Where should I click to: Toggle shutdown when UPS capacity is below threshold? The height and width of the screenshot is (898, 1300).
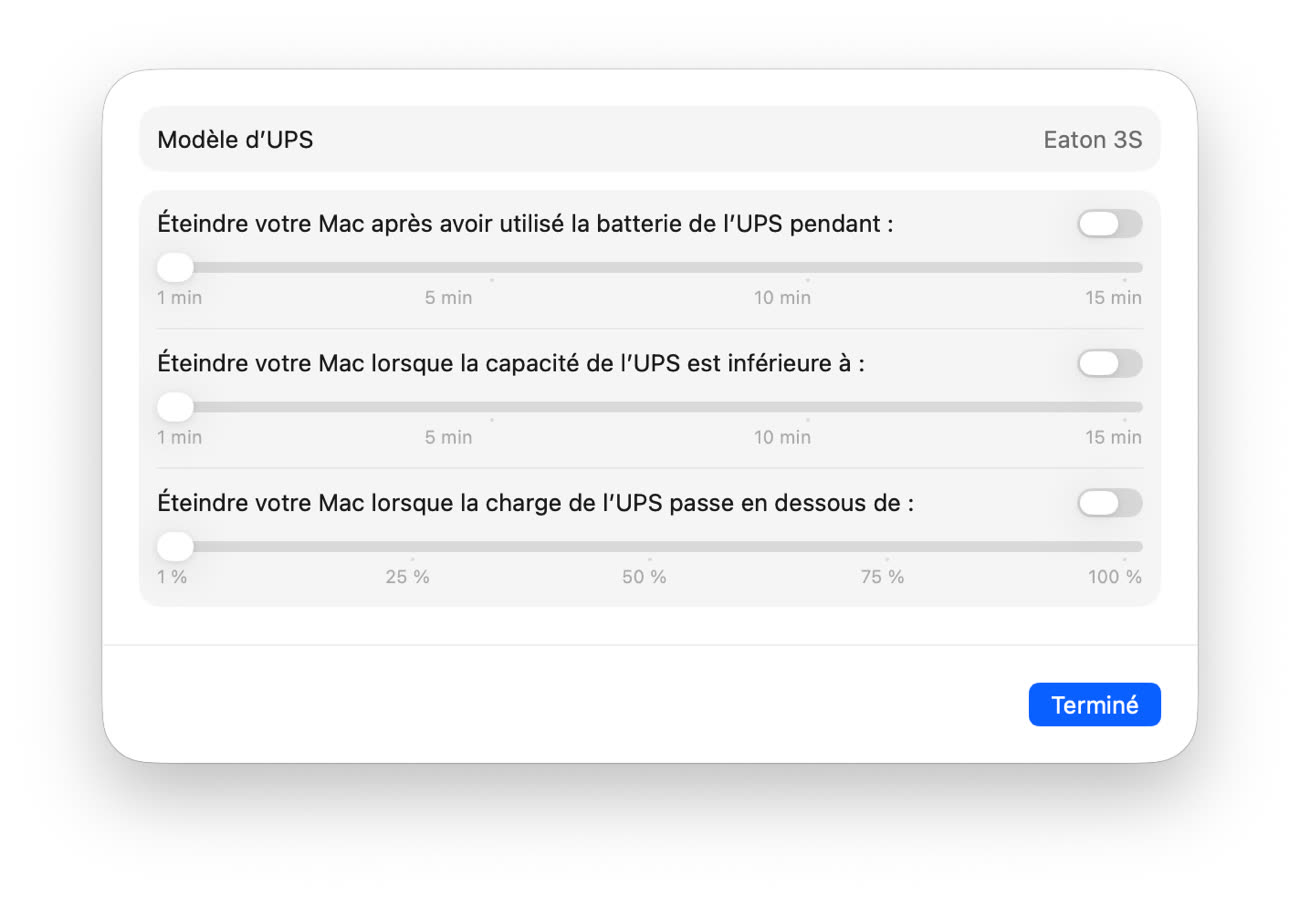click(x=1109, y=364)
